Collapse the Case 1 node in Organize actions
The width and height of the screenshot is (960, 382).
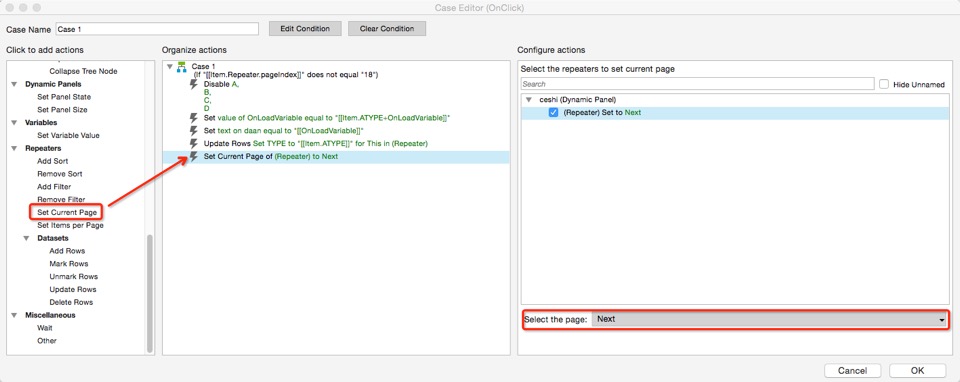(x=170, y=66)
